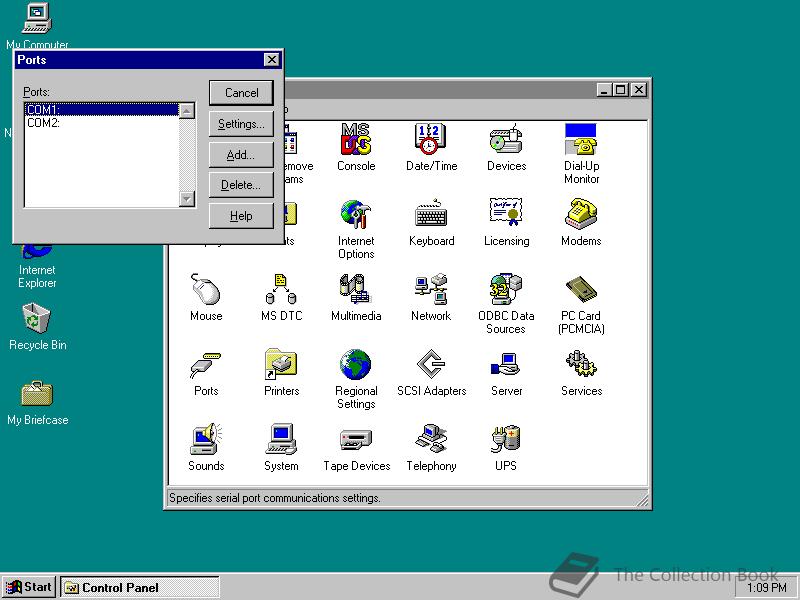Screen dimensions: 800x600
Task: Close the Ports dialog with X button
Action: pyautogui.click(x=272, y=60)
